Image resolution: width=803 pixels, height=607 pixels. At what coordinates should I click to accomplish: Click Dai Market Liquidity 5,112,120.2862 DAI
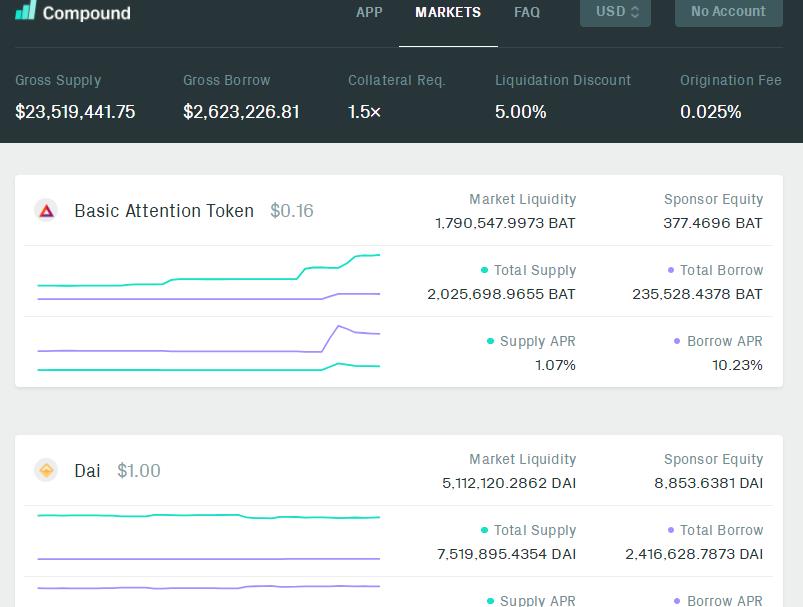pos(509,483)
